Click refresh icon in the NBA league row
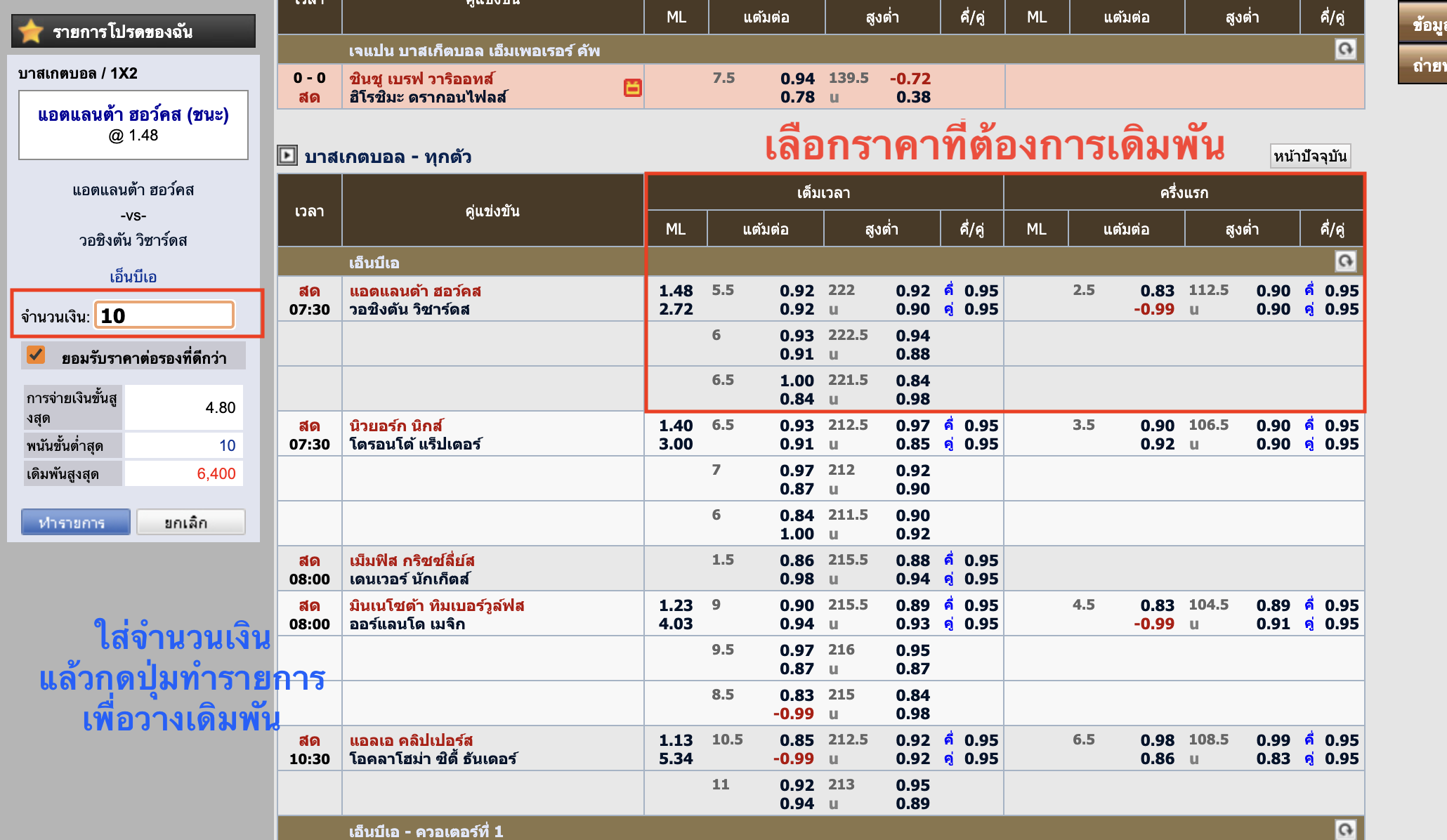 [1344, 261]
